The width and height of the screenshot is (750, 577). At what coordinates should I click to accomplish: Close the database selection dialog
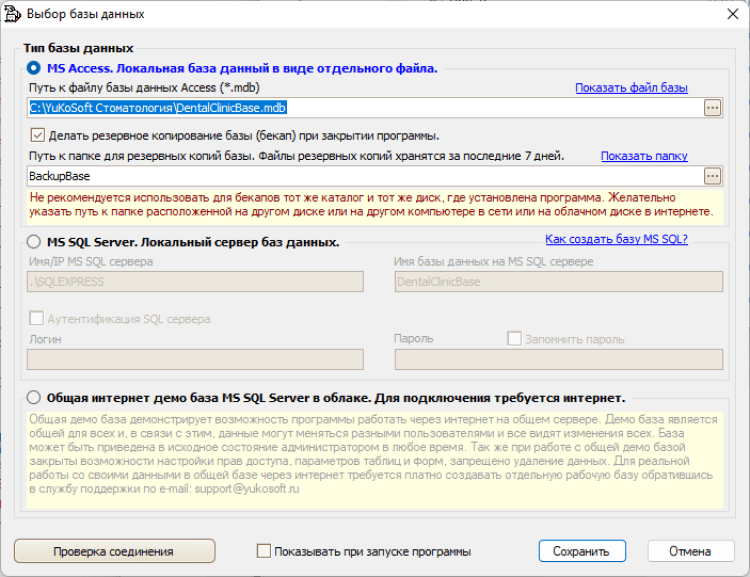point(732,14)
